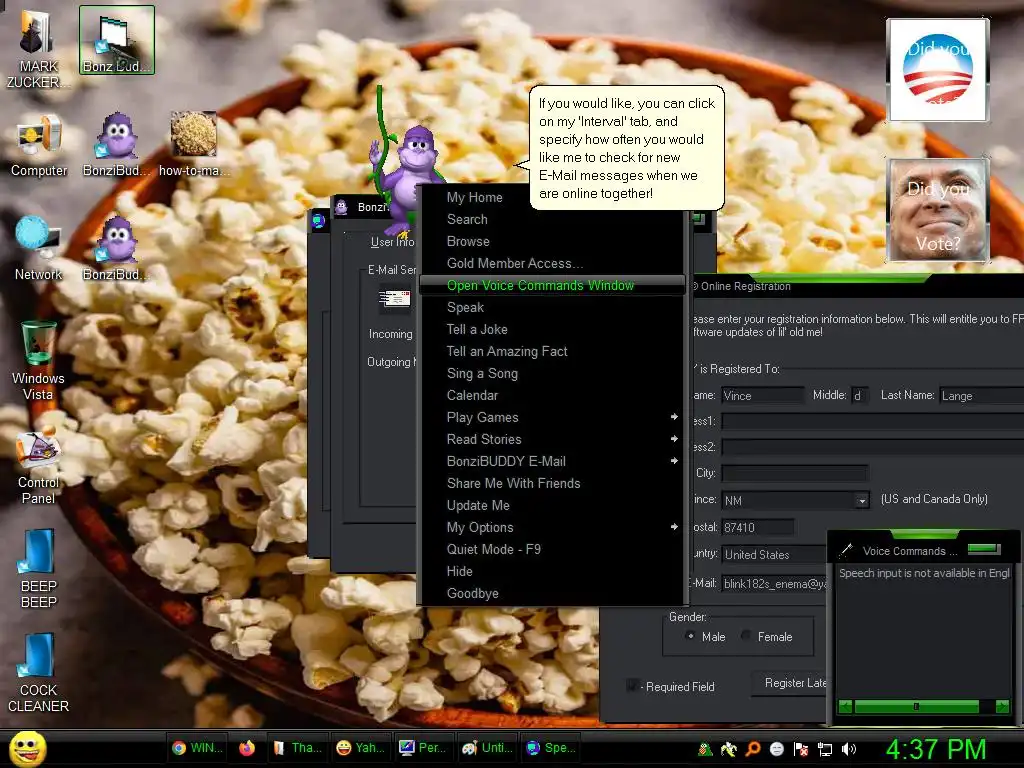Select Browse in the Bonzi menu
The width and height of the screenshot is (1024, 768).
[551, 242]
